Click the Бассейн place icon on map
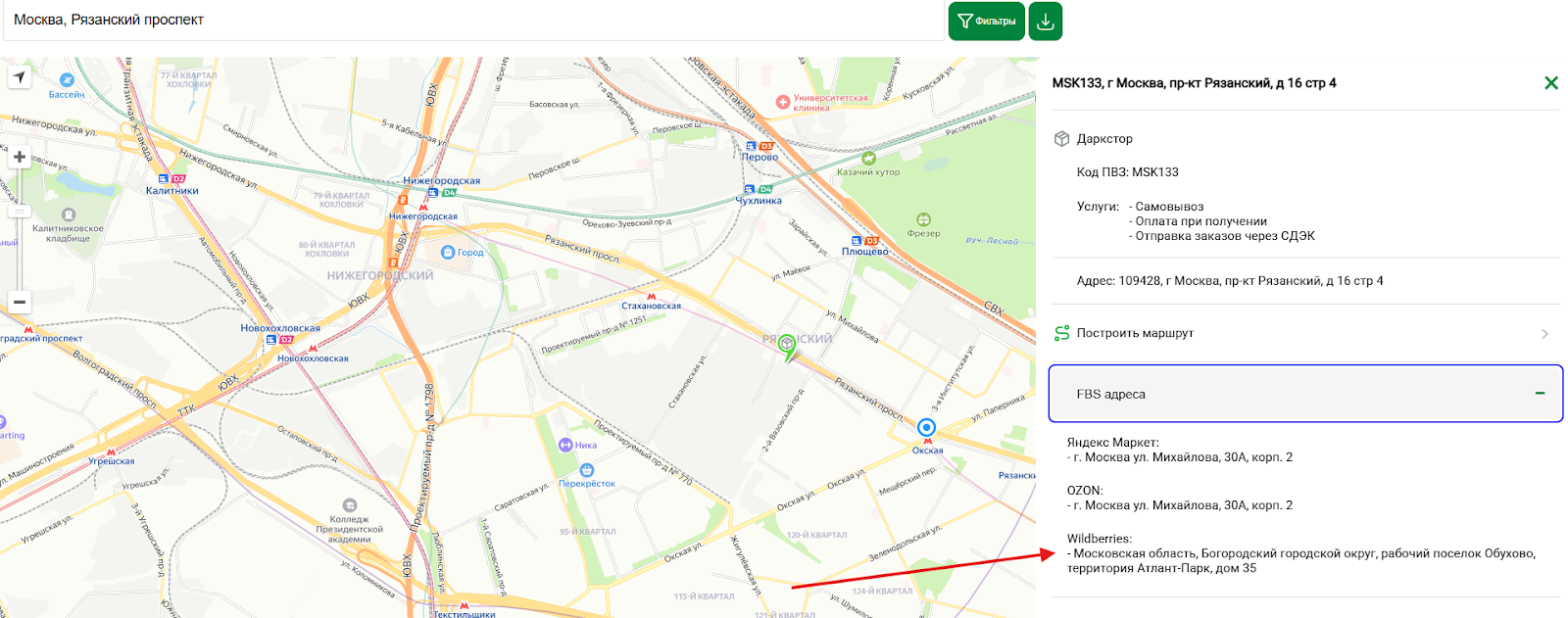The image size is (1568, 618). (67, 80)
